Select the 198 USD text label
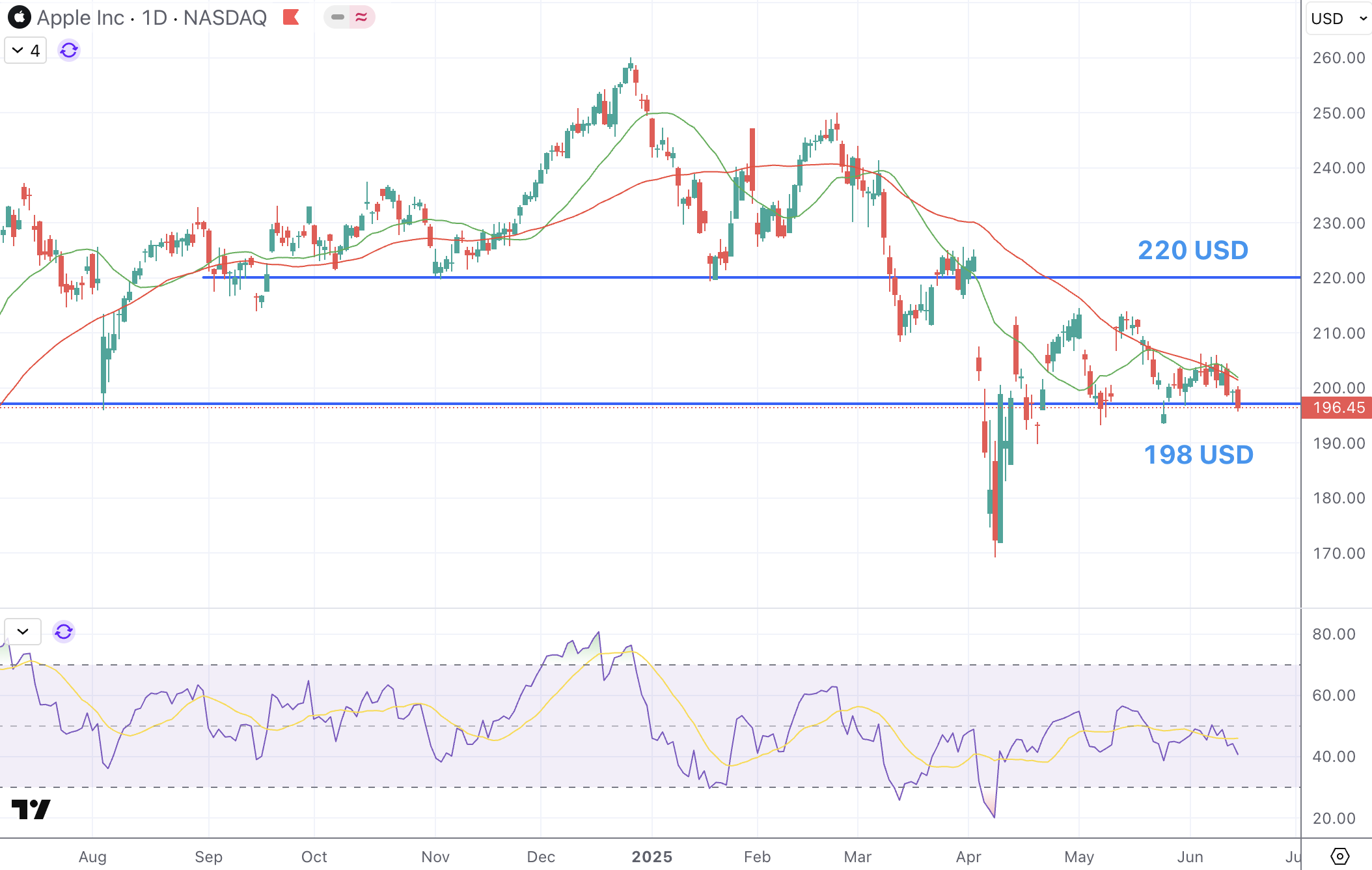1372x870 pixels. pyautogui.click(x=1198, y=455)
